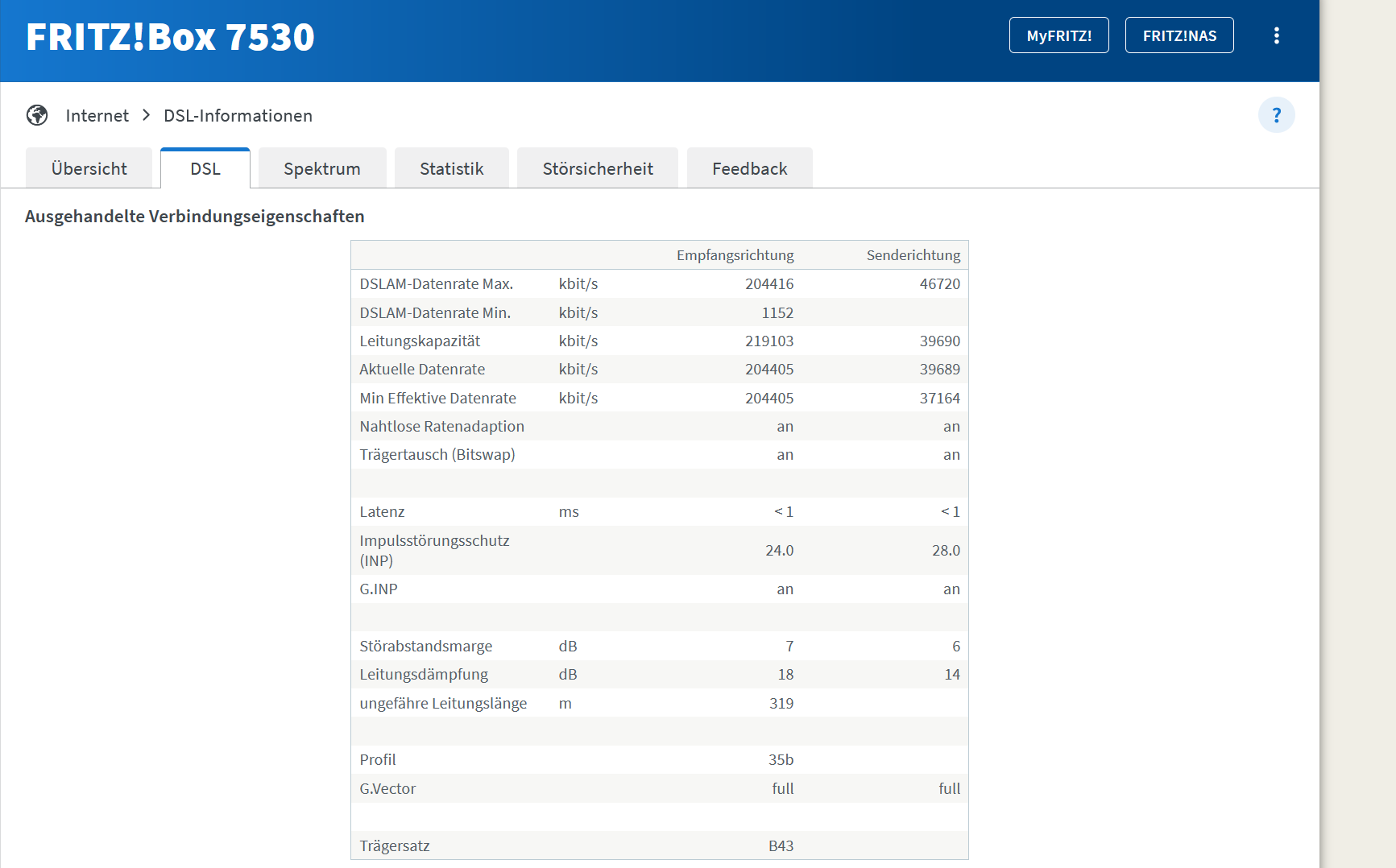Click the Impulsstörungsschutz (INP) row label

pos(434,550)
